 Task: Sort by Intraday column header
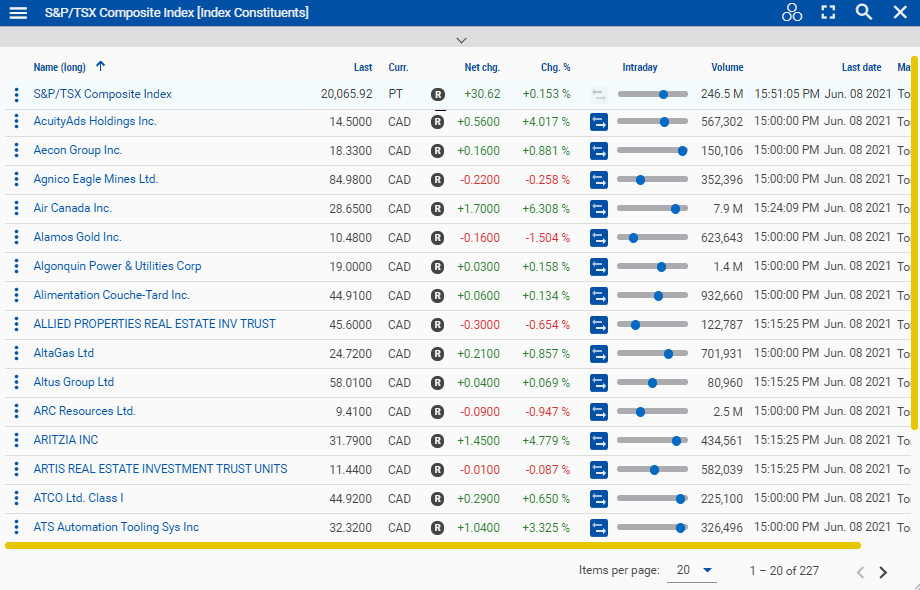640,67
